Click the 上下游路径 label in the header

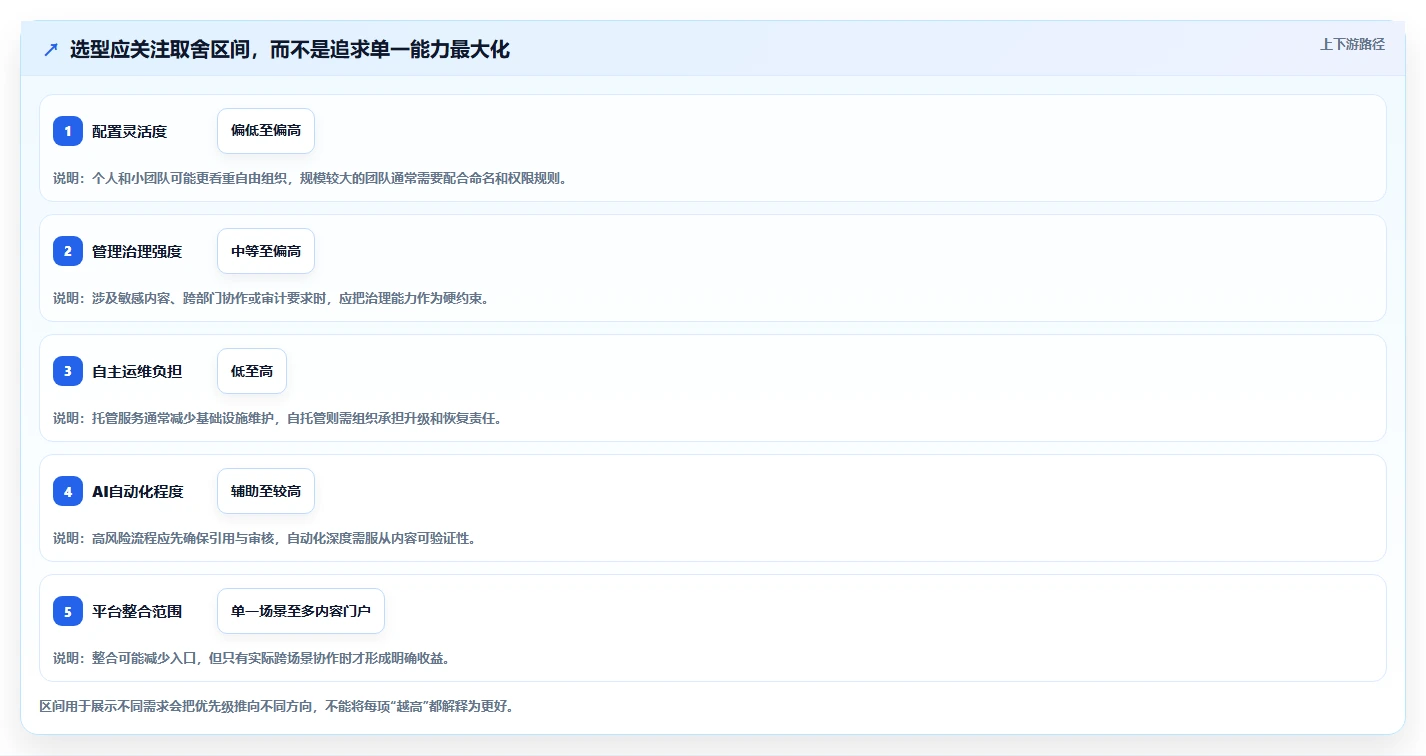point(1352,44)
